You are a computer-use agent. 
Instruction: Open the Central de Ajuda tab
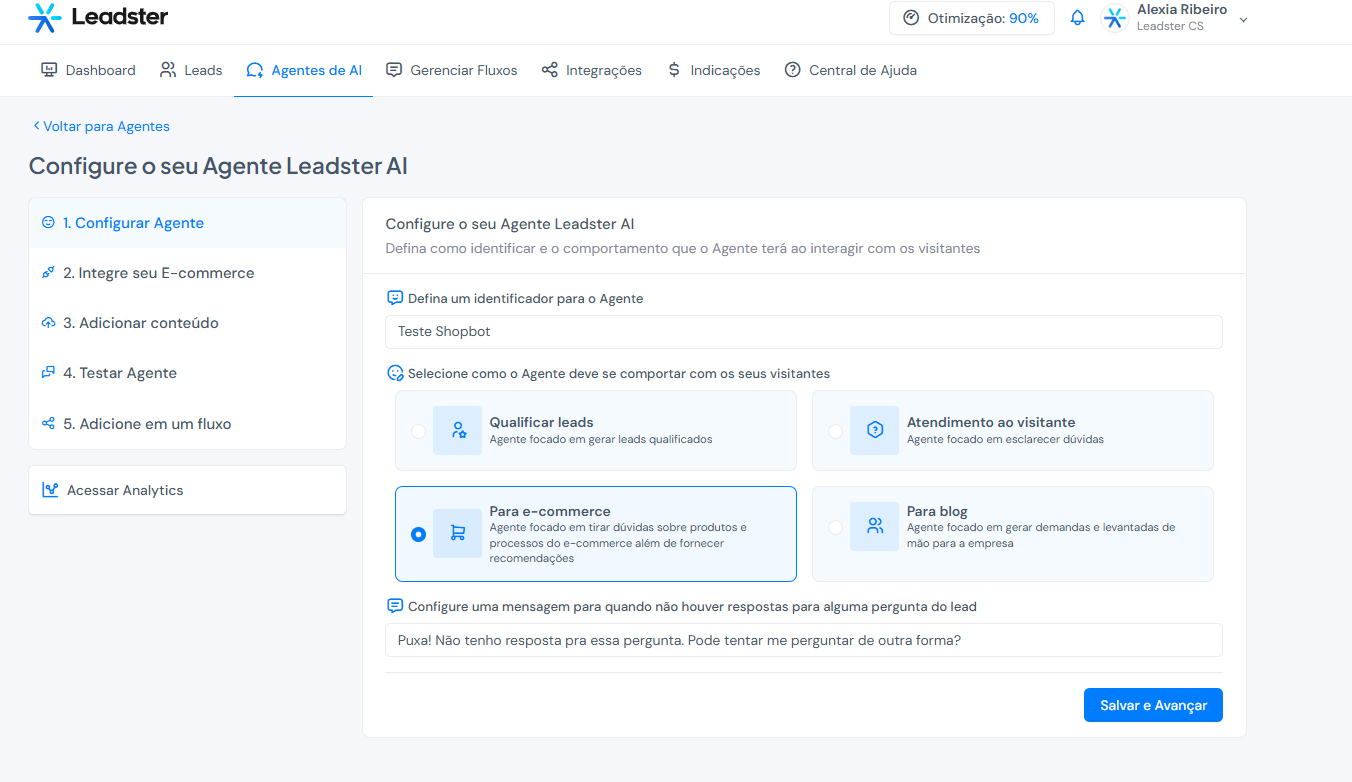[851, 70]
